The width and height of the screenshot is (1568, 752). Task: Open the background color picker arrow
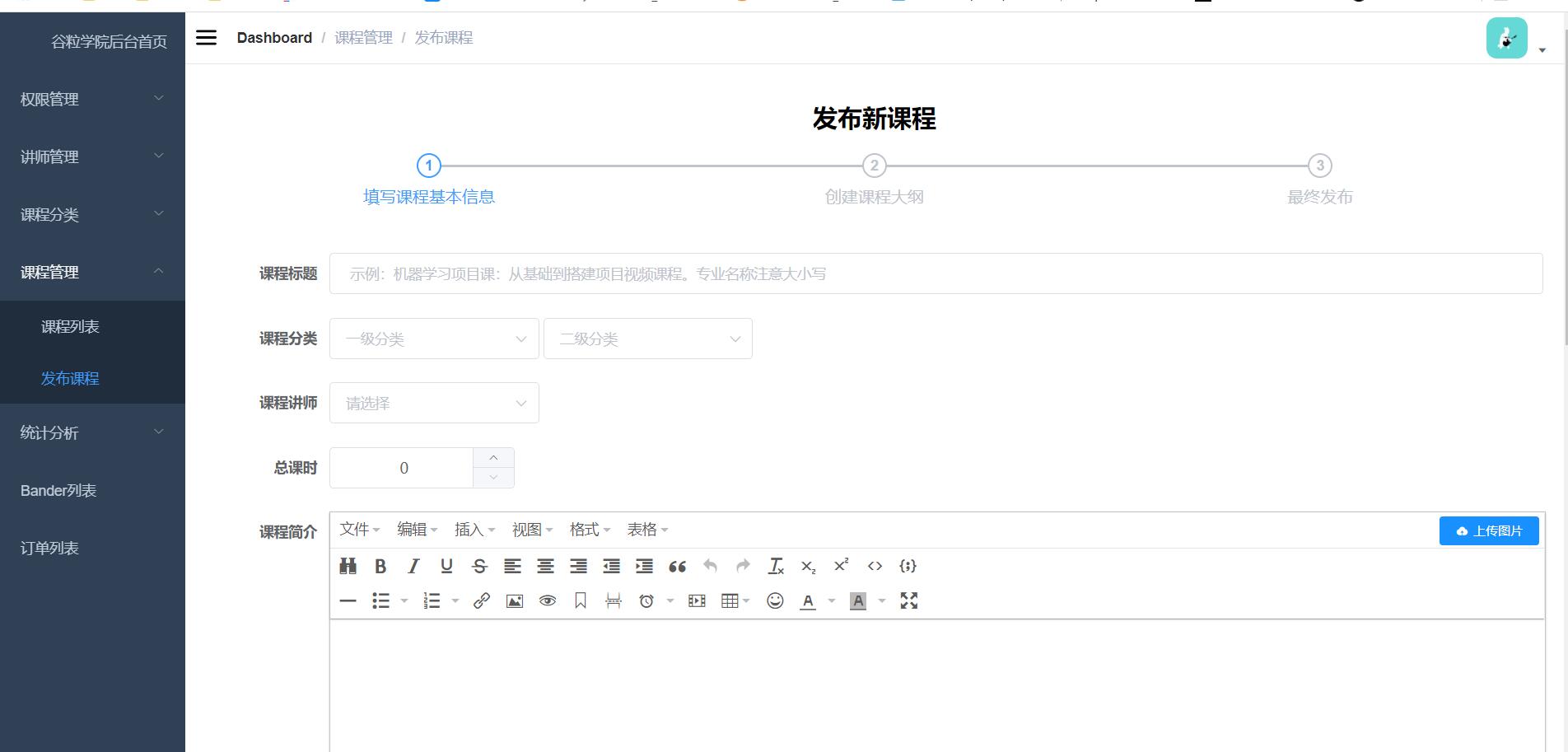pyautogui.click(x=882, y=601)
